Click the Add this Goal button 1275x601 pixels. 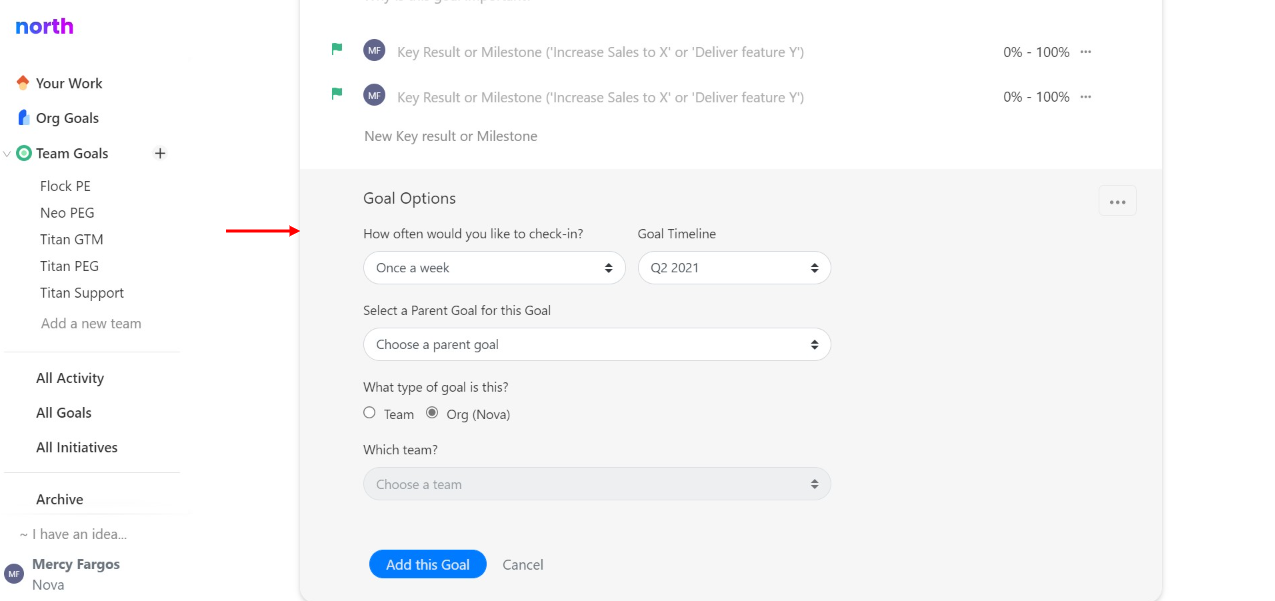[x=428, y=565]
